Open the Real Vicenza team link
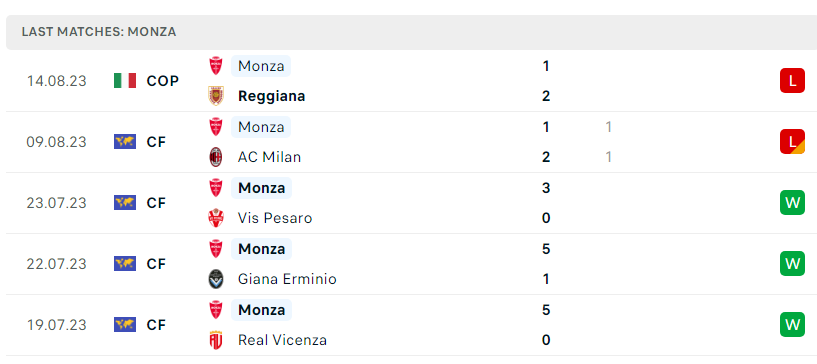Image resolution: width=817 pixels, height=364 pixels. [x=282, y=340]
